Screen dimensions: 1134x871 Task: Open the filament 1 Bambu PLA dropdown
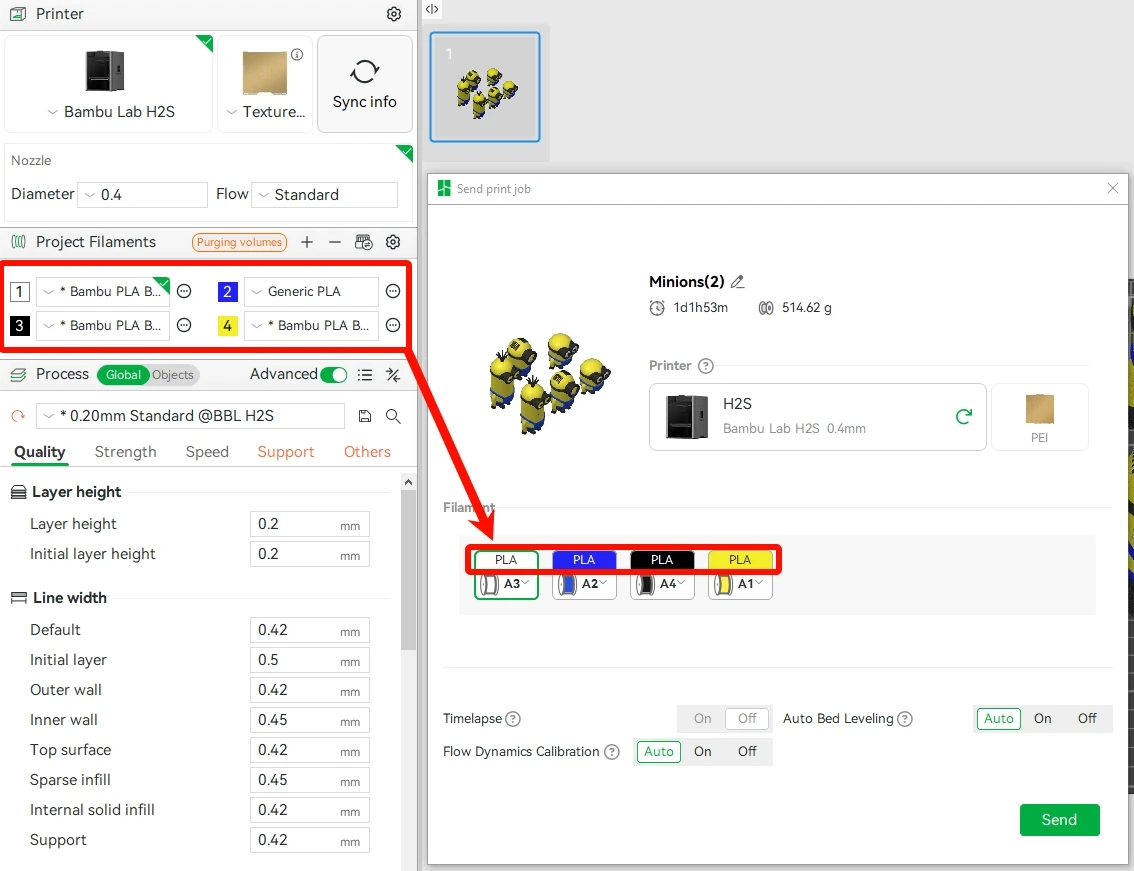tap(103, 292)
